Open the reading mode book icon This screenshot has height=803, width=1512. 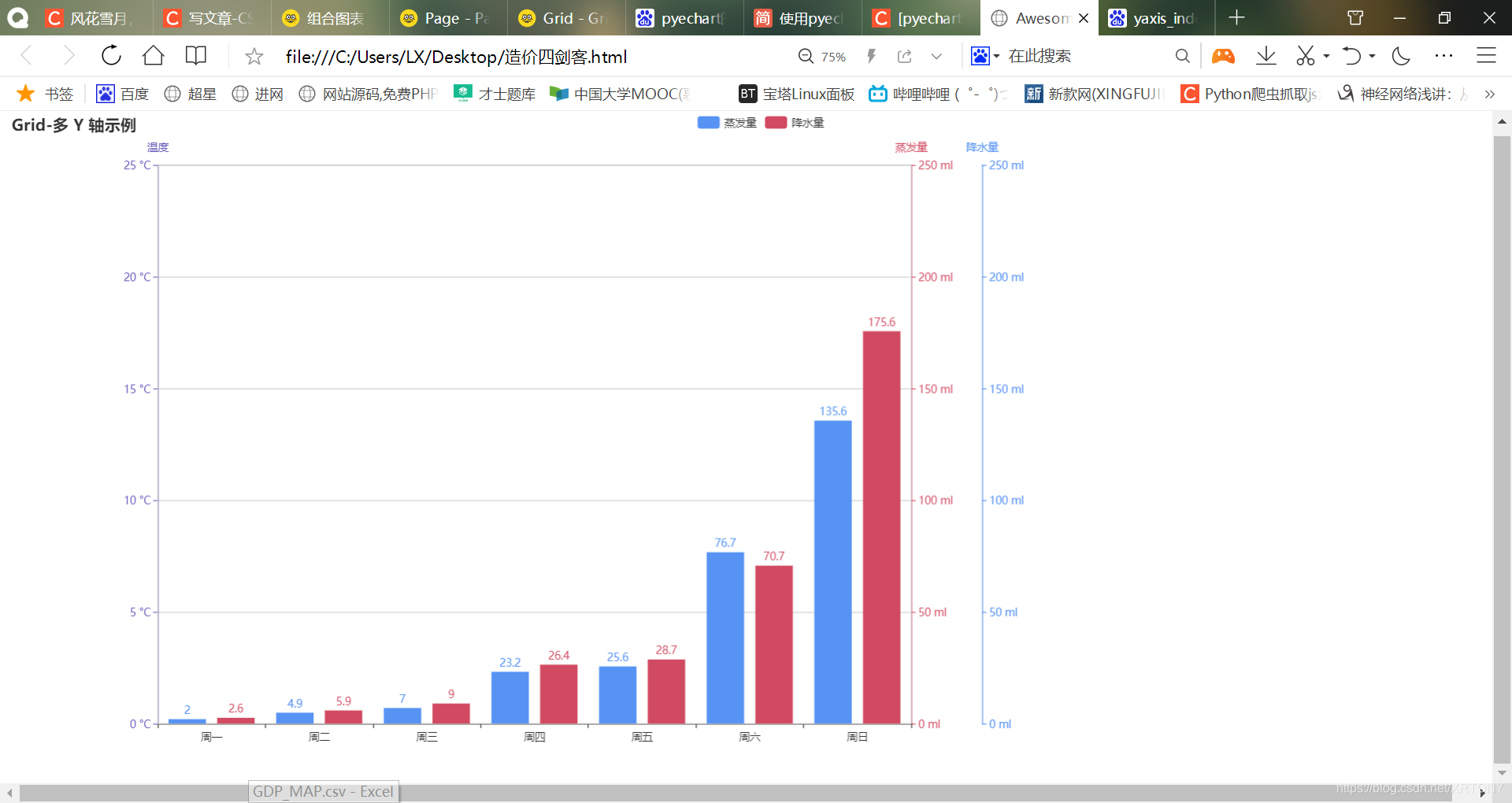tap(195, 56)
